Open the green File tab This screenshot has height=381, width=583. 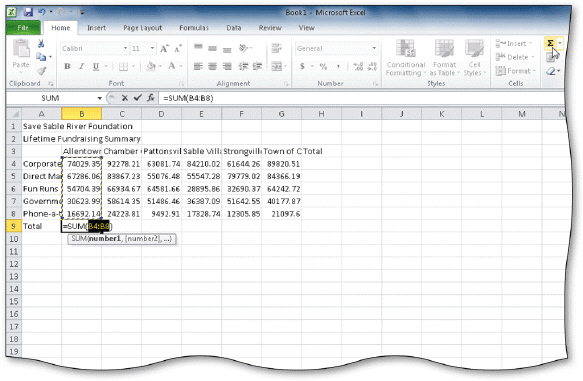click(23, 28)
